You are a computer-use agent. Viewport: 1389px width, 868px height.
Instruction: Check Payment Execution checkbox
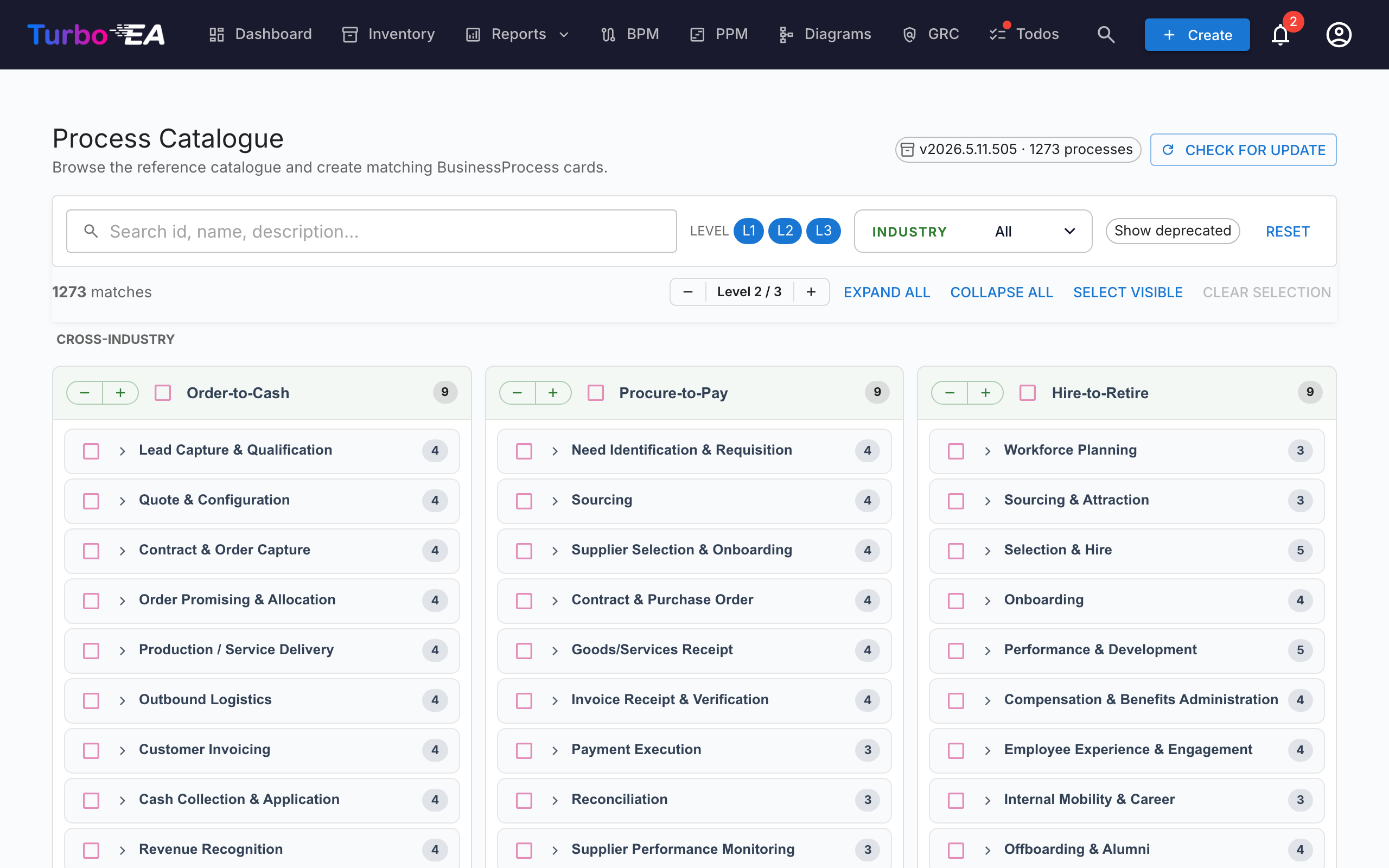click(524, 751)
